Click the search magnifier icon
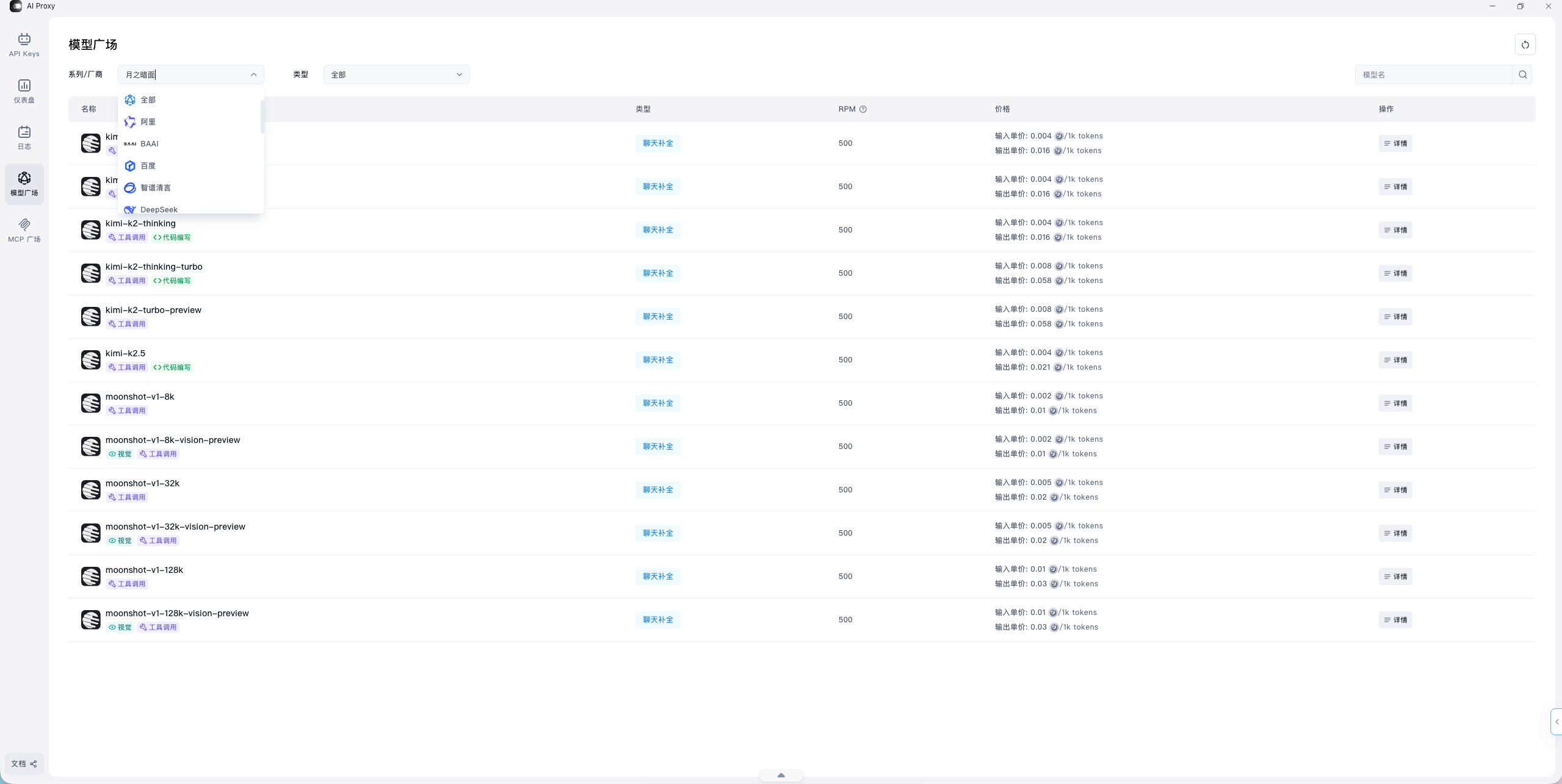 (x=1522, y=74)
